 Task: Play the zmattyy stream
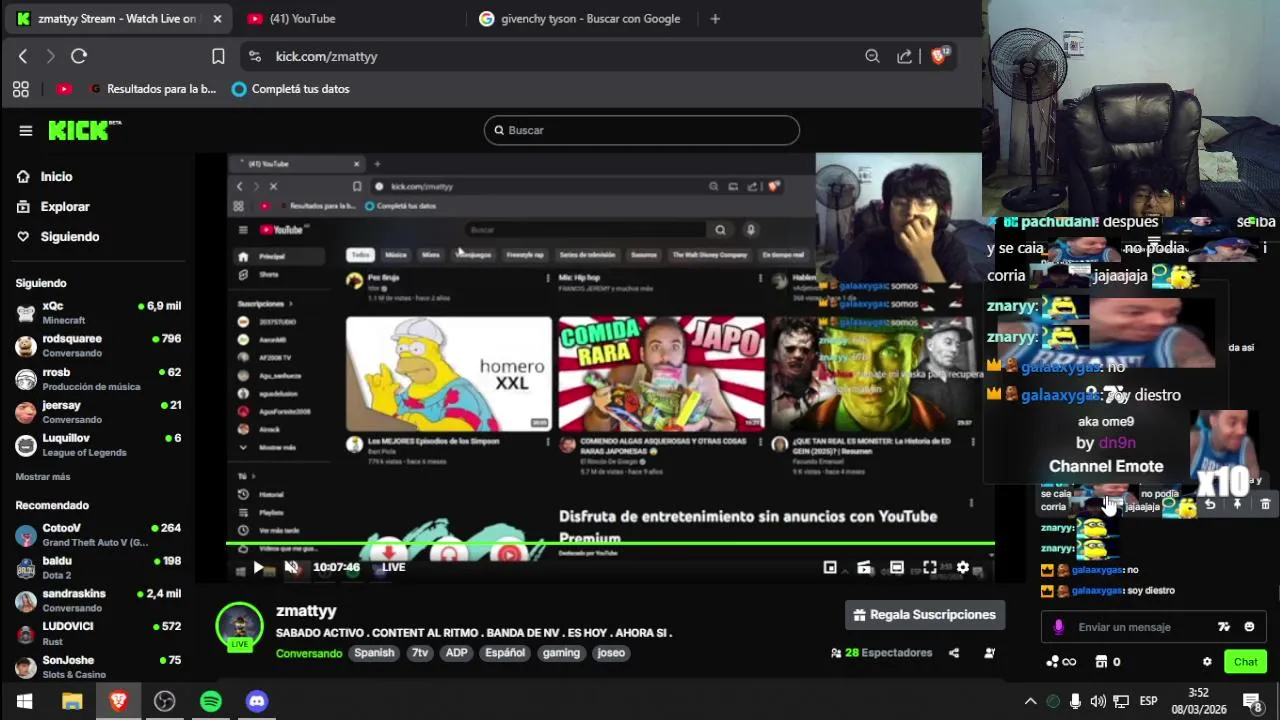[x=258, y=567]
